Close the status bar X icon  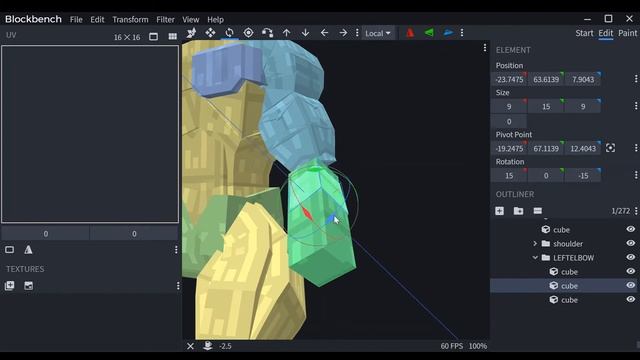(190, 346)
